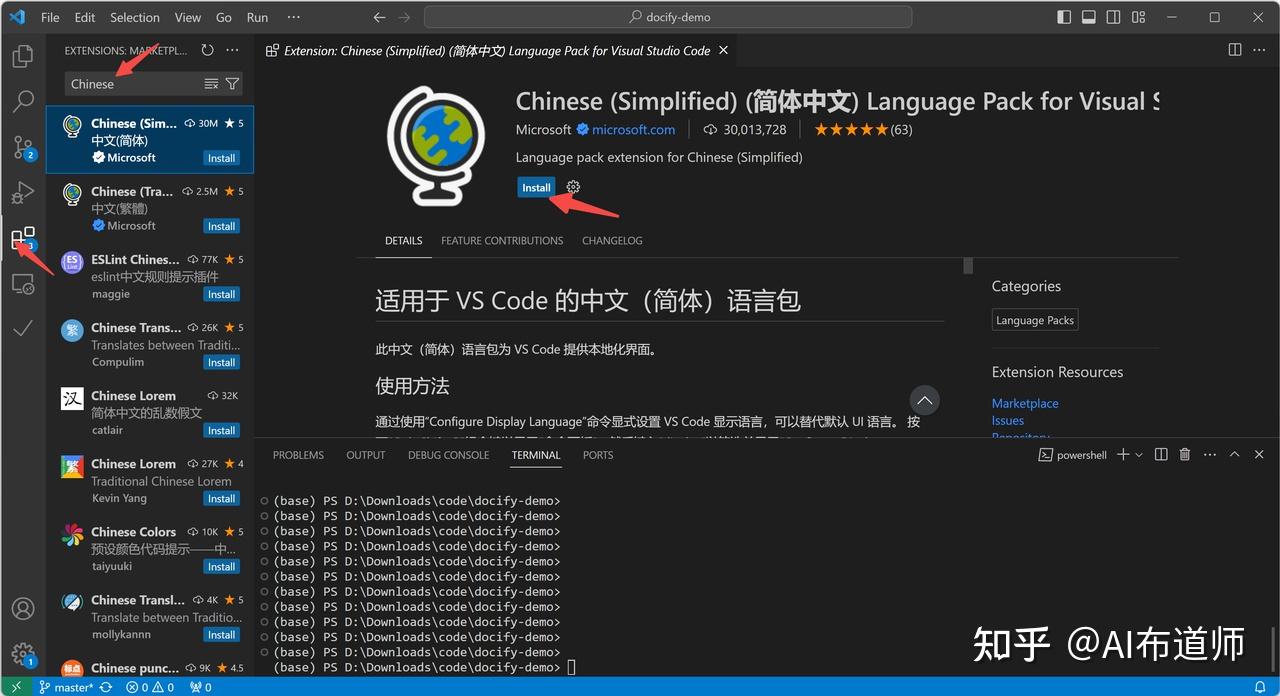1280x696 pixels.
Task: Open the Manage gear next to Install
Action: (572, 187)
